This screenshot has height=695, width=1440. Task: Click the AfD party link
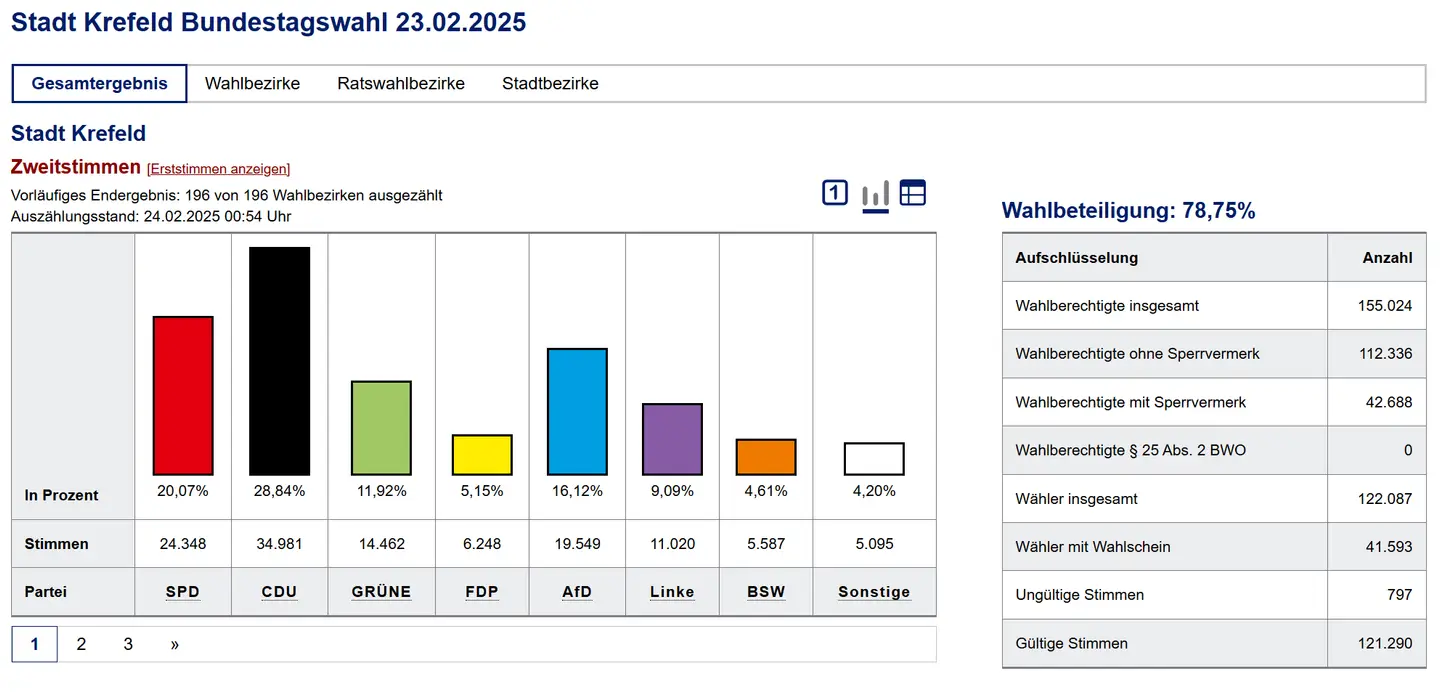(577, 592)
